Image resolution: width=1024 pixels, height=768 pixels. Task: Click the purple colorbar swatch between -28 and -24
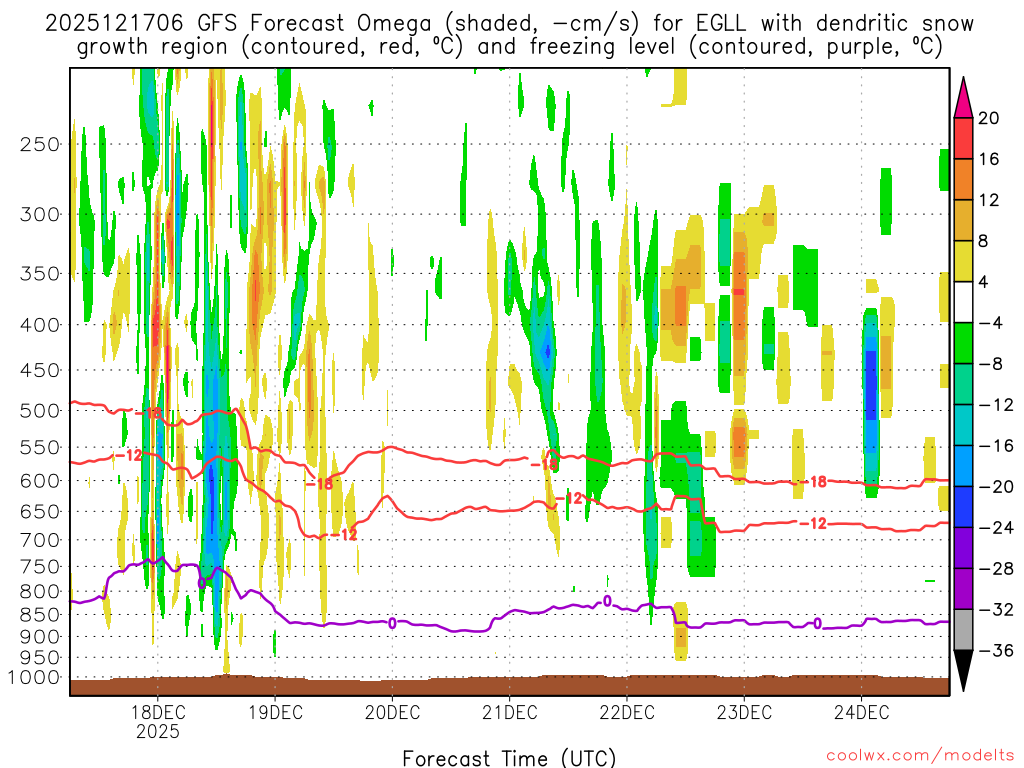[963, 548]
